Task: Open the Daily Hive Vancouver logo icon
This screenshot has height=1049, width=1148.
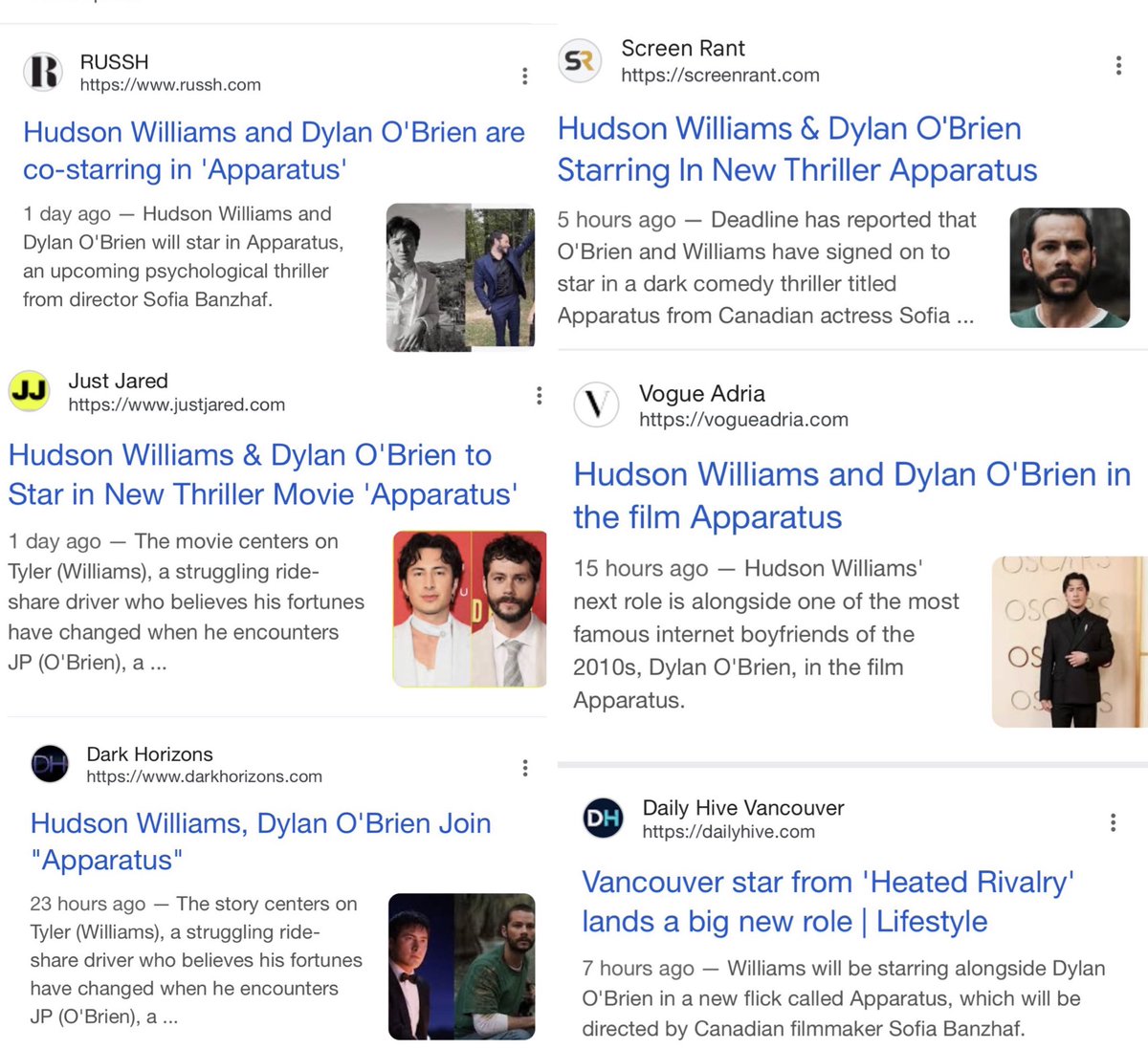Action: point(603,819)
